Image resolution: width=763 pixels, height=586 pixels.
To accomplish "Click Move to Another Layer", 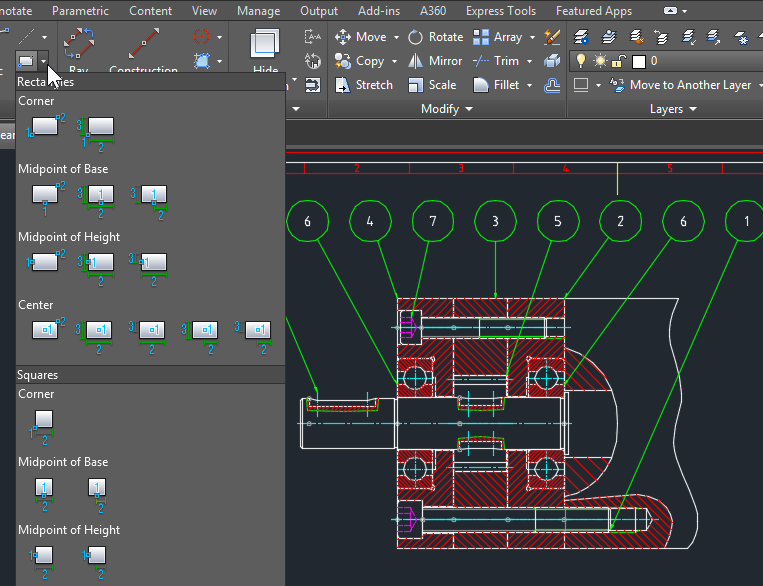I will coord(690,85).
